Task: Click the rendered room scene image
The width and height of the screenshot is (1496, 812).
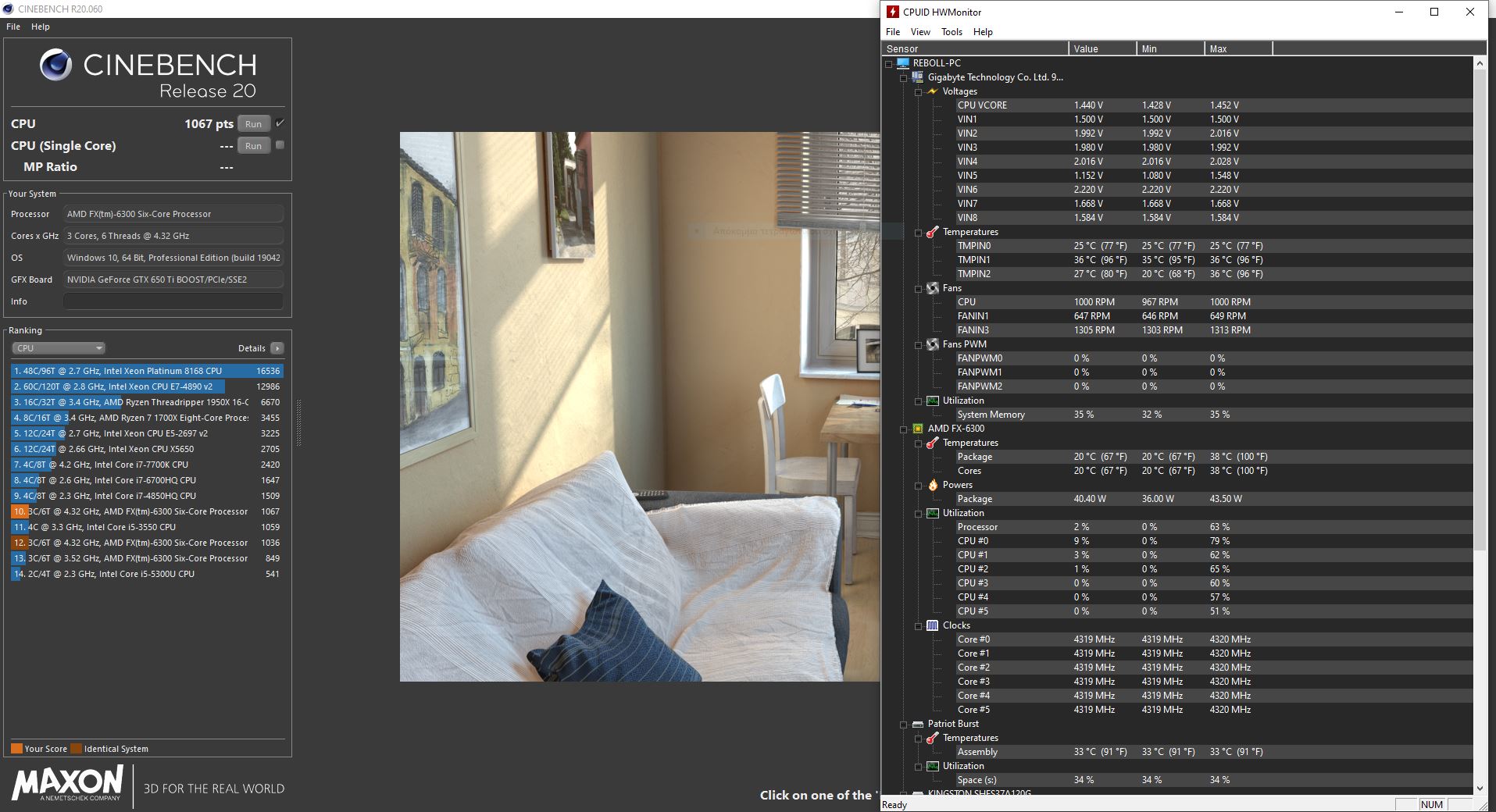Action: click(639, 406)
